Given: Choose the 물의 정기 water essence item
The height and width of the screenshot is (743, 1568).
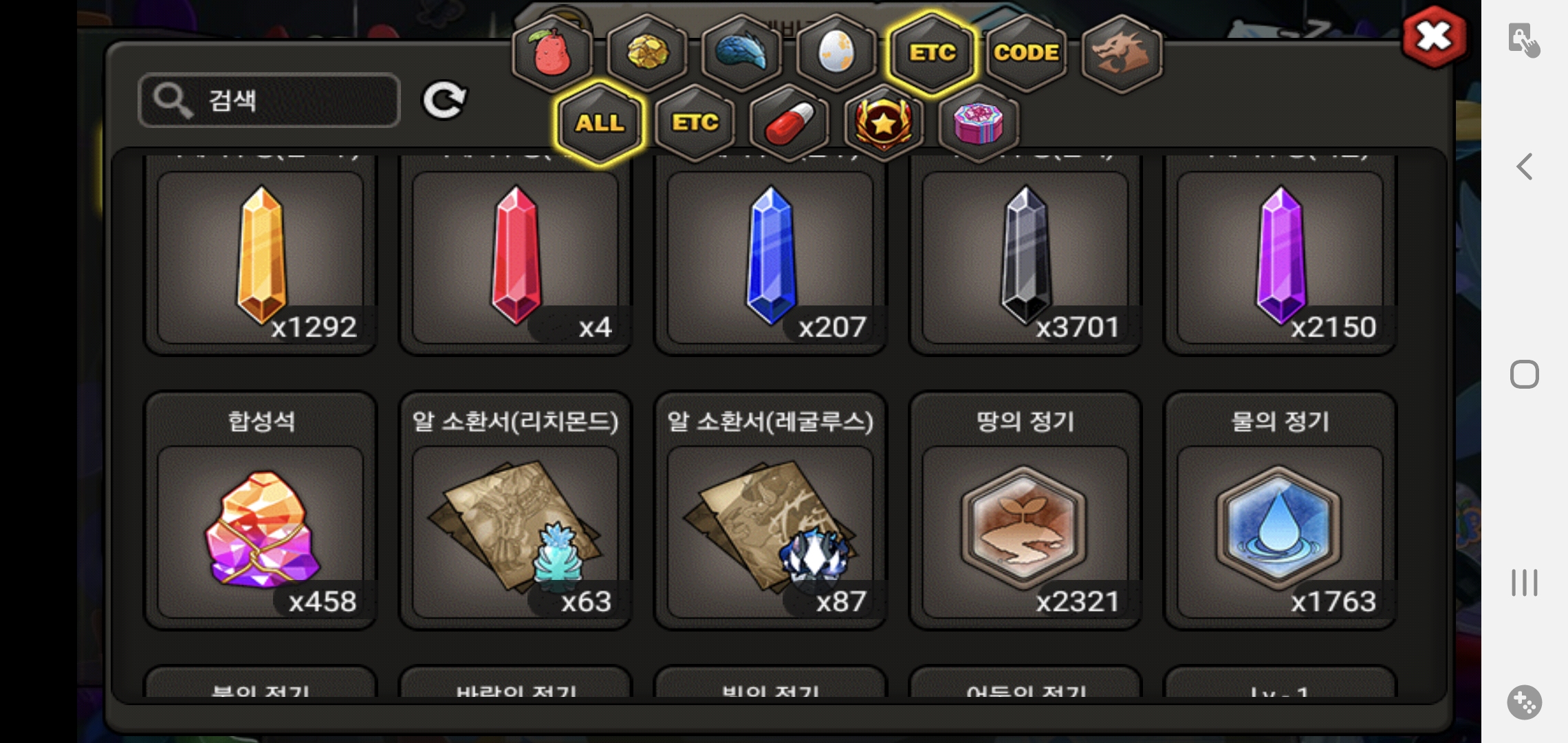Looking at the screenshot, I should click(x=1280, y=510).
